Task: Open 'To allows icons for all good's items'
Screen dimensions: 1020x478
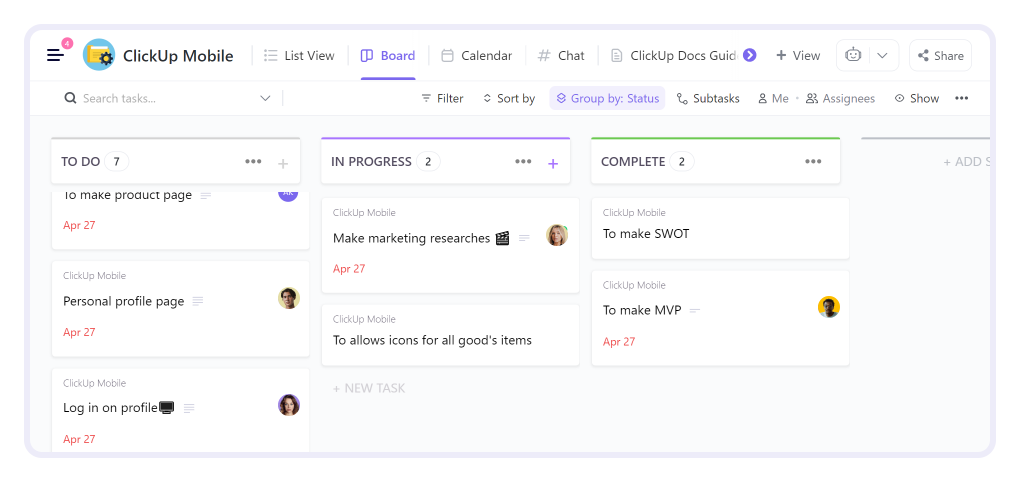Action: point(432,340)
